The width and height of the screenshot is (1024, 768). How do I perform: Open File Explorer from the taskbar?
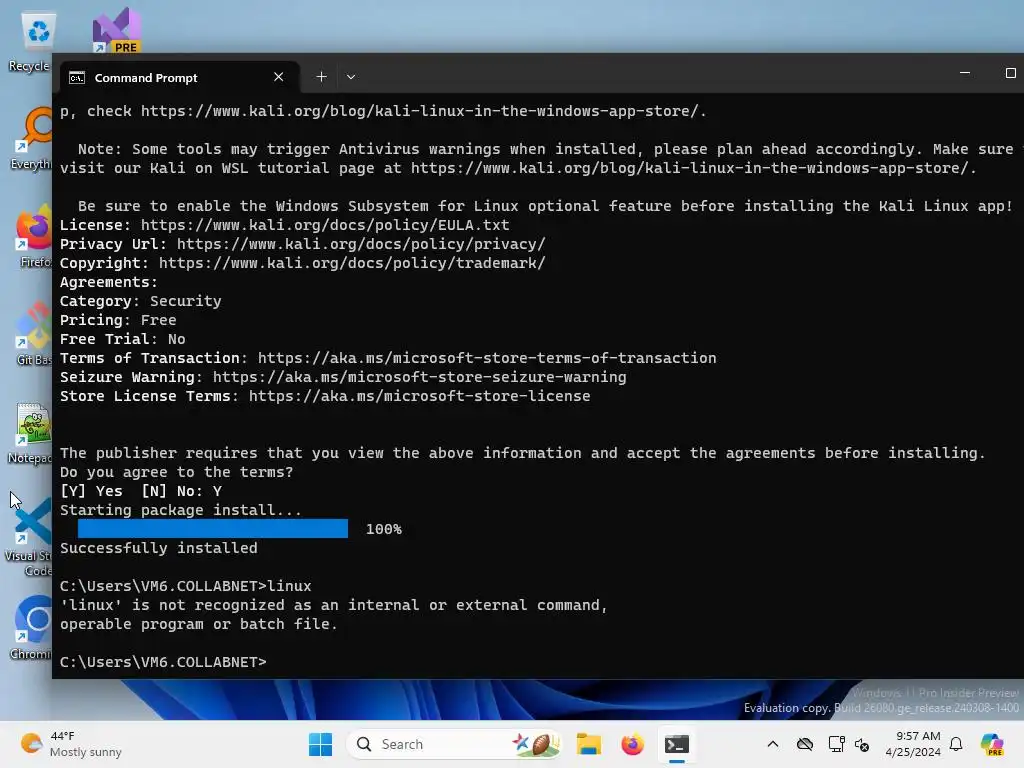[x=588, y=744]
